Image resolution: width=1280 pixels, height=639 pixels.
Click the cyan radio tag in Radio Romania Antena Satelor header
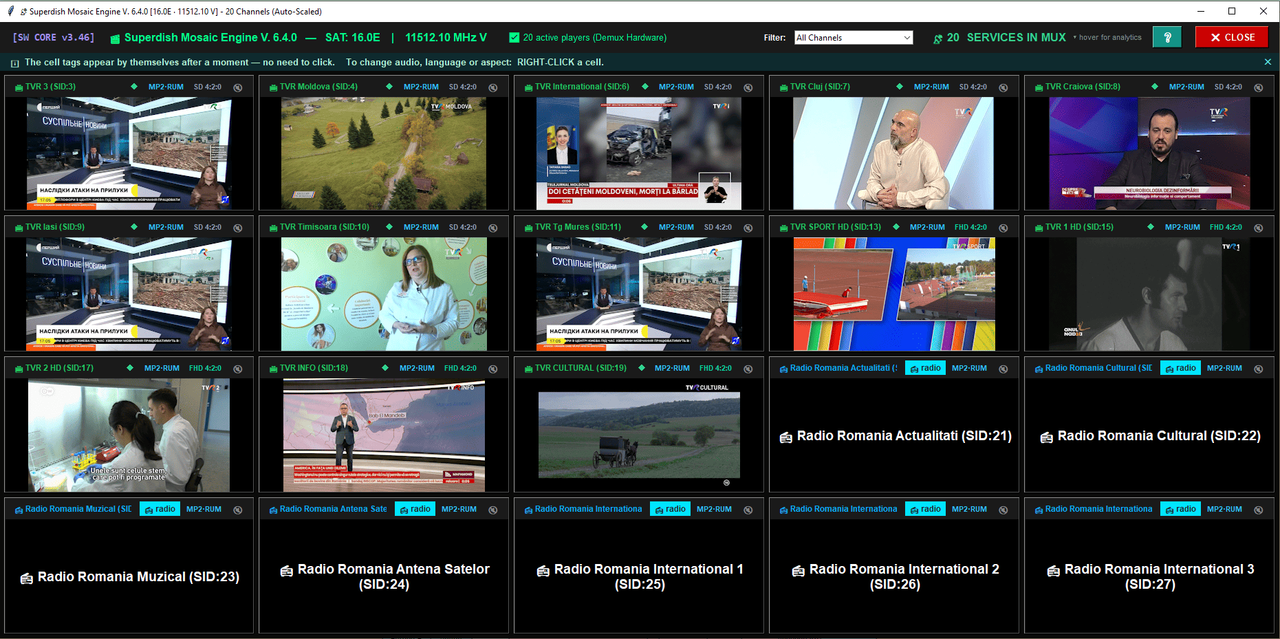414,509
